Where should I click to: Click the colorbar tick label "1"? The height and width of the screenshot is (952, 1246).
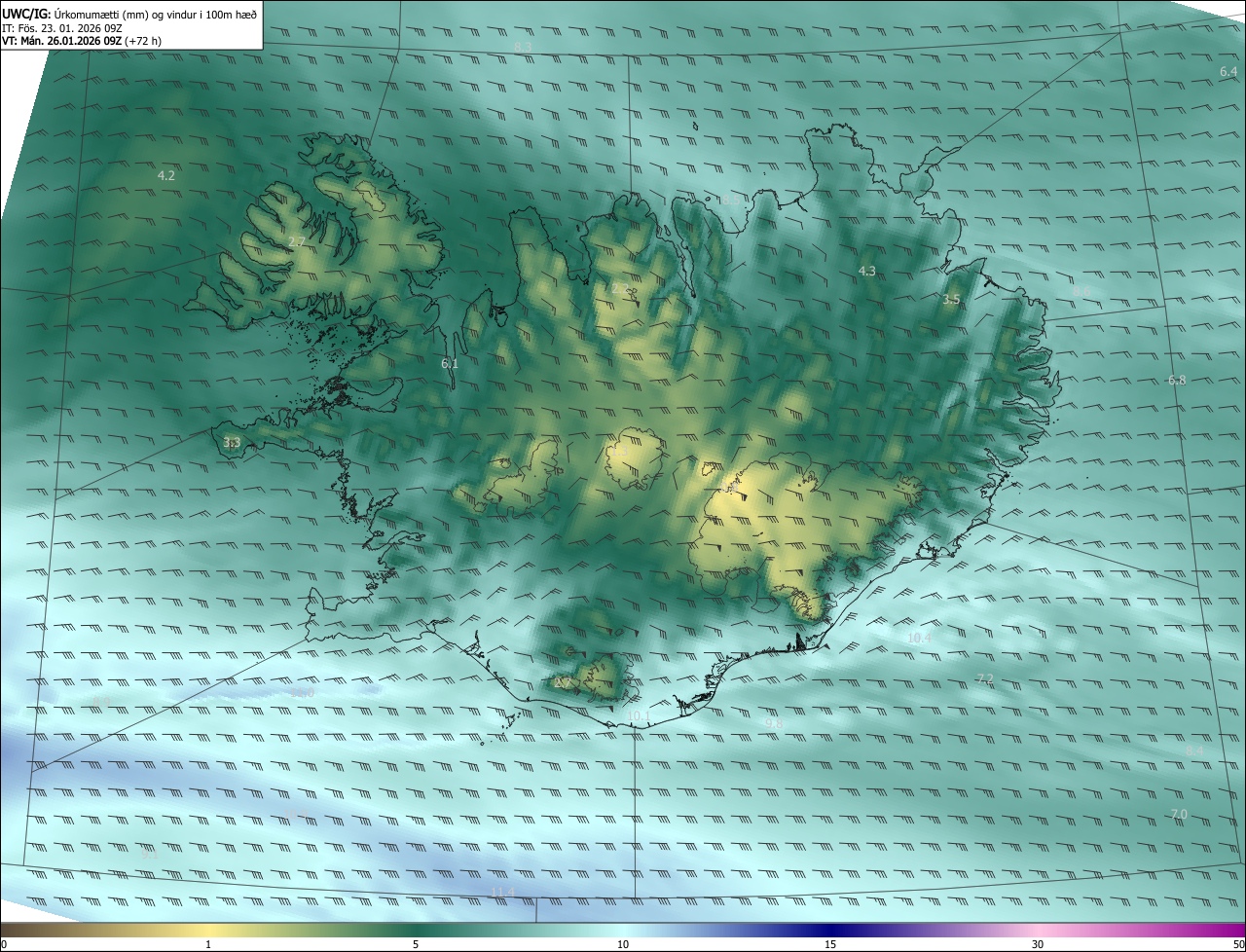tap(208, 944)
